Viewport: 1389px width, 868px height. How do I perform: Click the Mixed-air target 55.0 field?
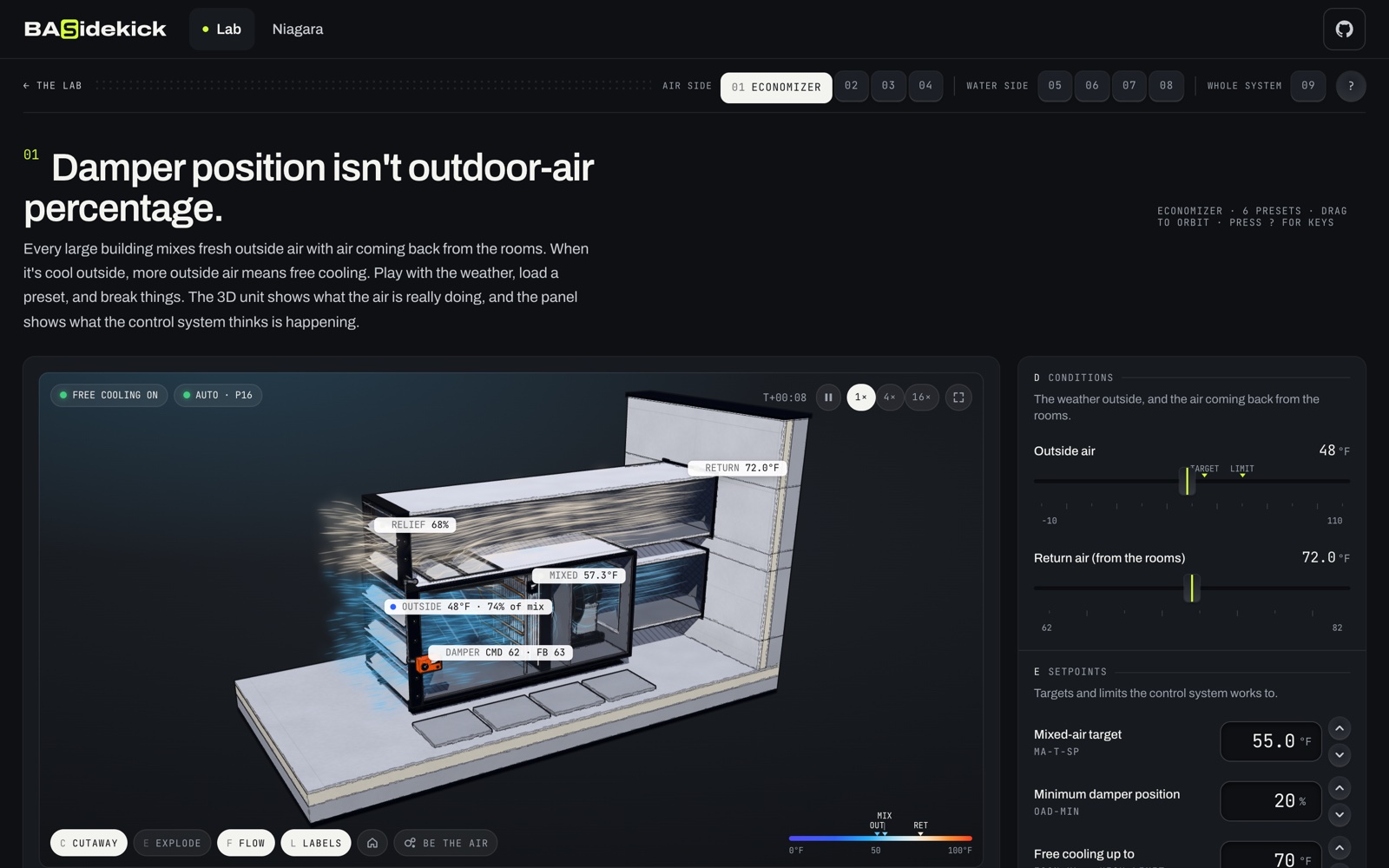tap(1271, 741)
